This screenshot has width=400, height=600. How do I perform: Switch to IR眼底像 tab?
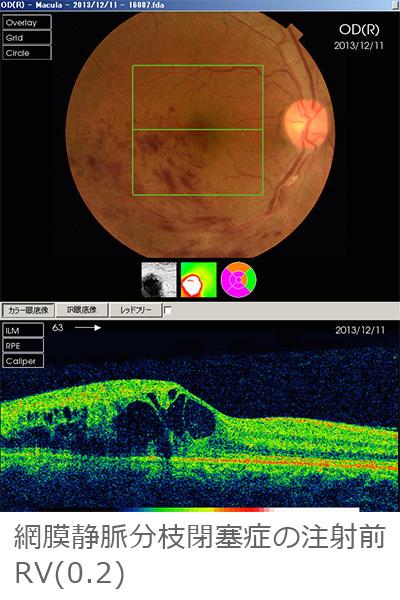82,310
